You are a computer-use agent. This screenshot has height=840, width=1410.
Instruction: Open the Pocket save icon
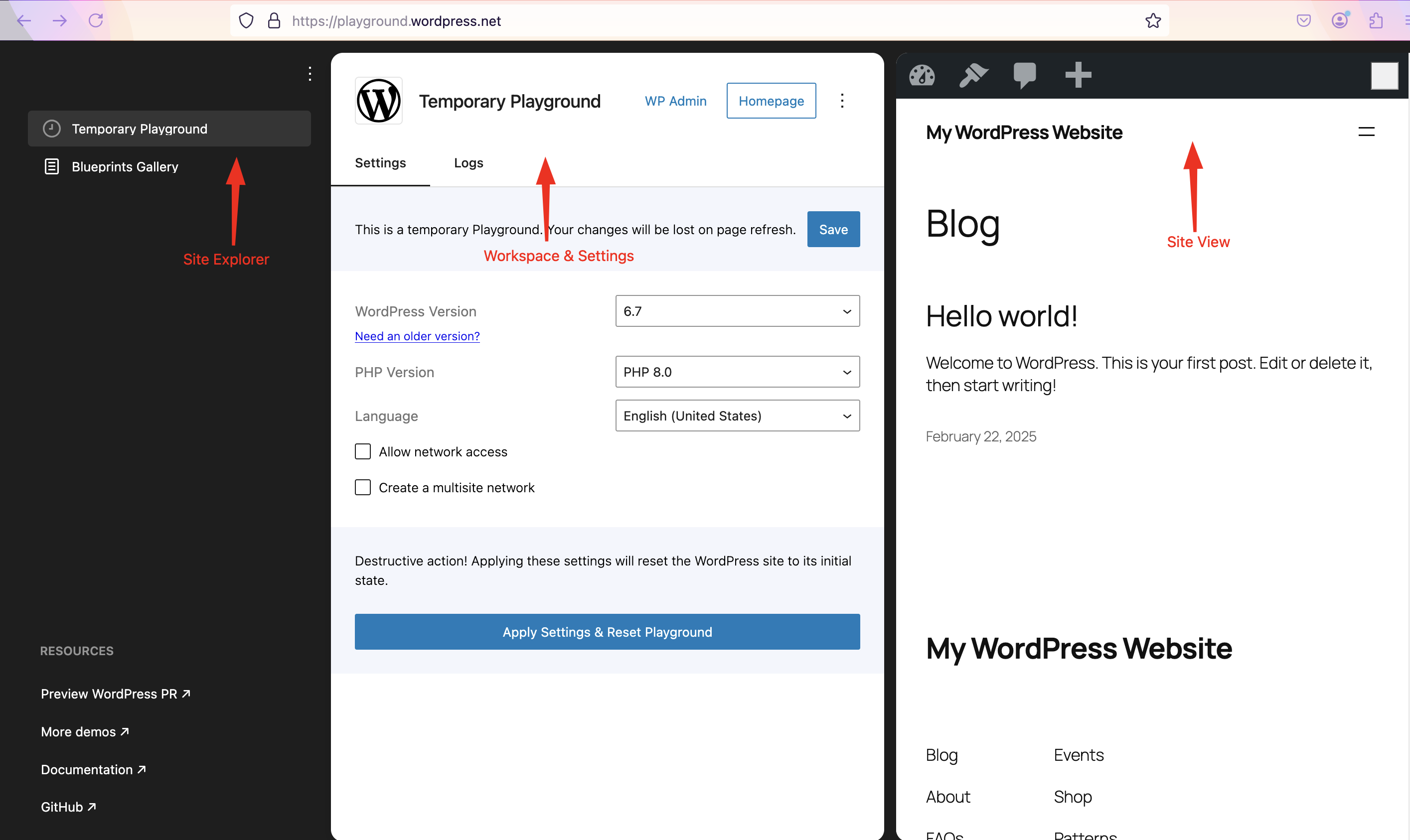(1303, 21)
